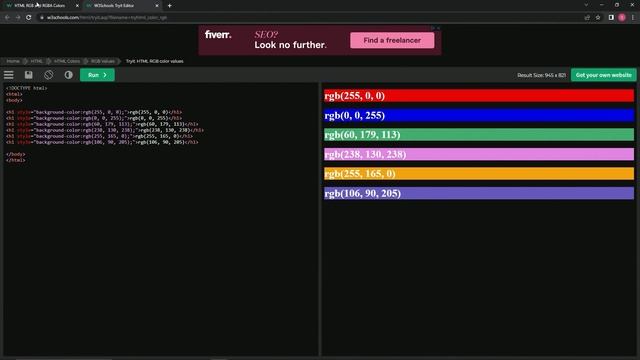Click the code line with rgb(106, 90, 205)
The height and width of the screenshot is (360, 640).
(x=102, y=142)
